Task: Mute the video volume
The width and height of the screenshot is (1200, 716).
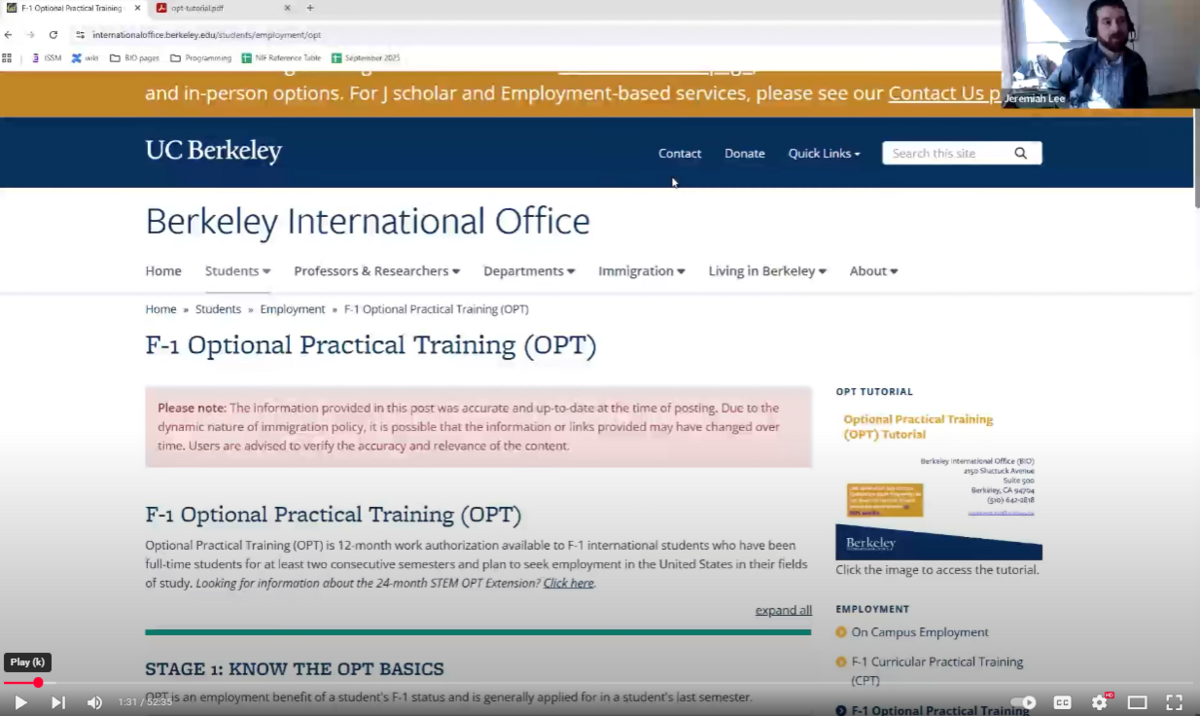Action: click(x=94, y=702)
